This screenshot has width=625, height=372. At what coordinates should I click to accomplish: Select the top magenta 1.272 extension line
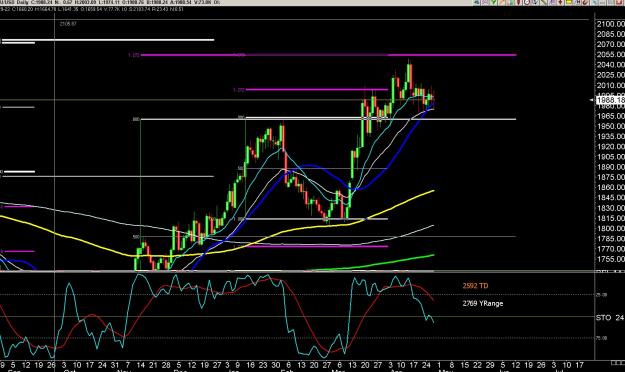point(328,55)
